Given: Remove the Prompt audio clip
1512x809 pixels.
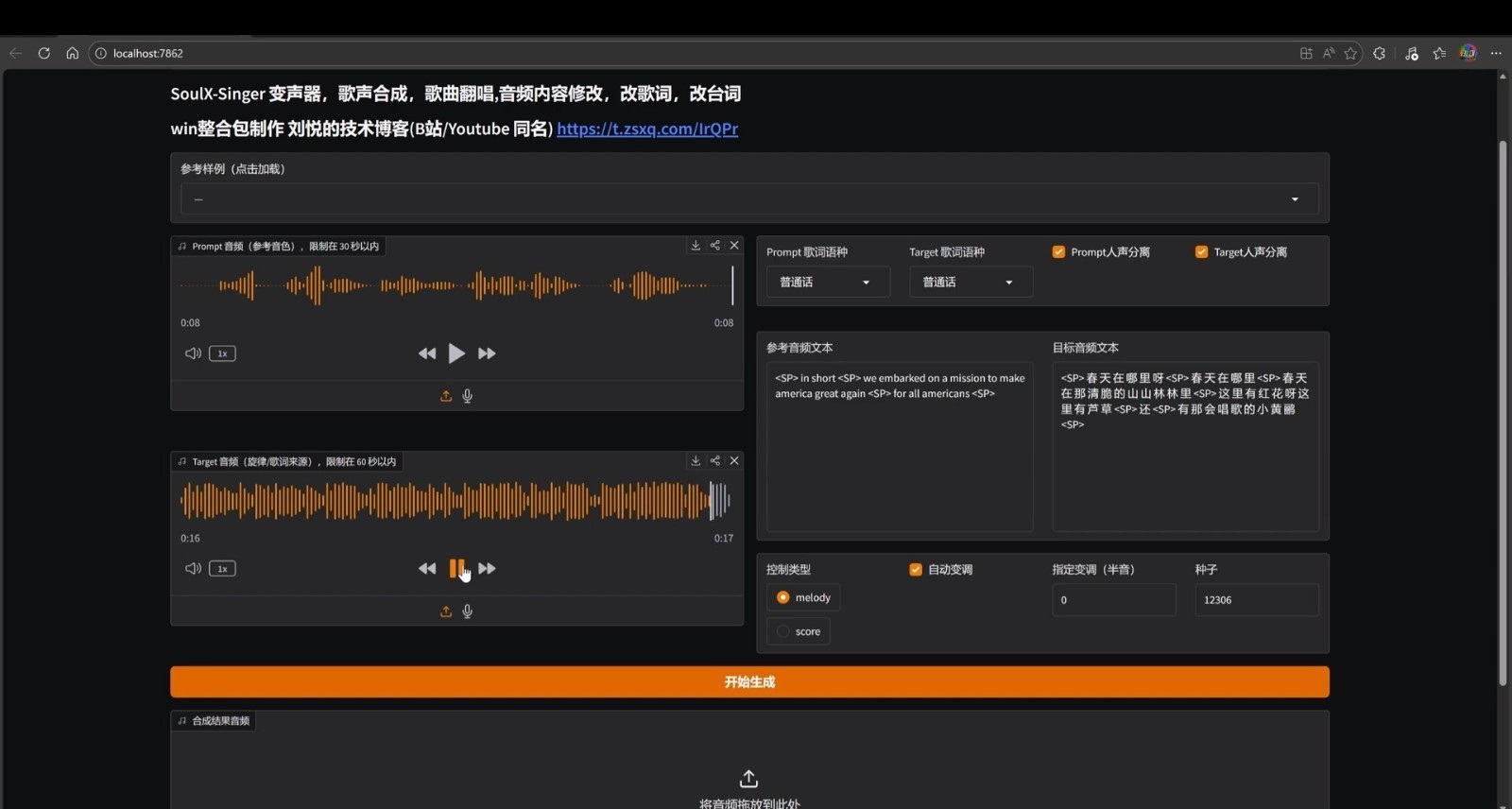Looking at the screenshot, I should click(x=734, y=246).
